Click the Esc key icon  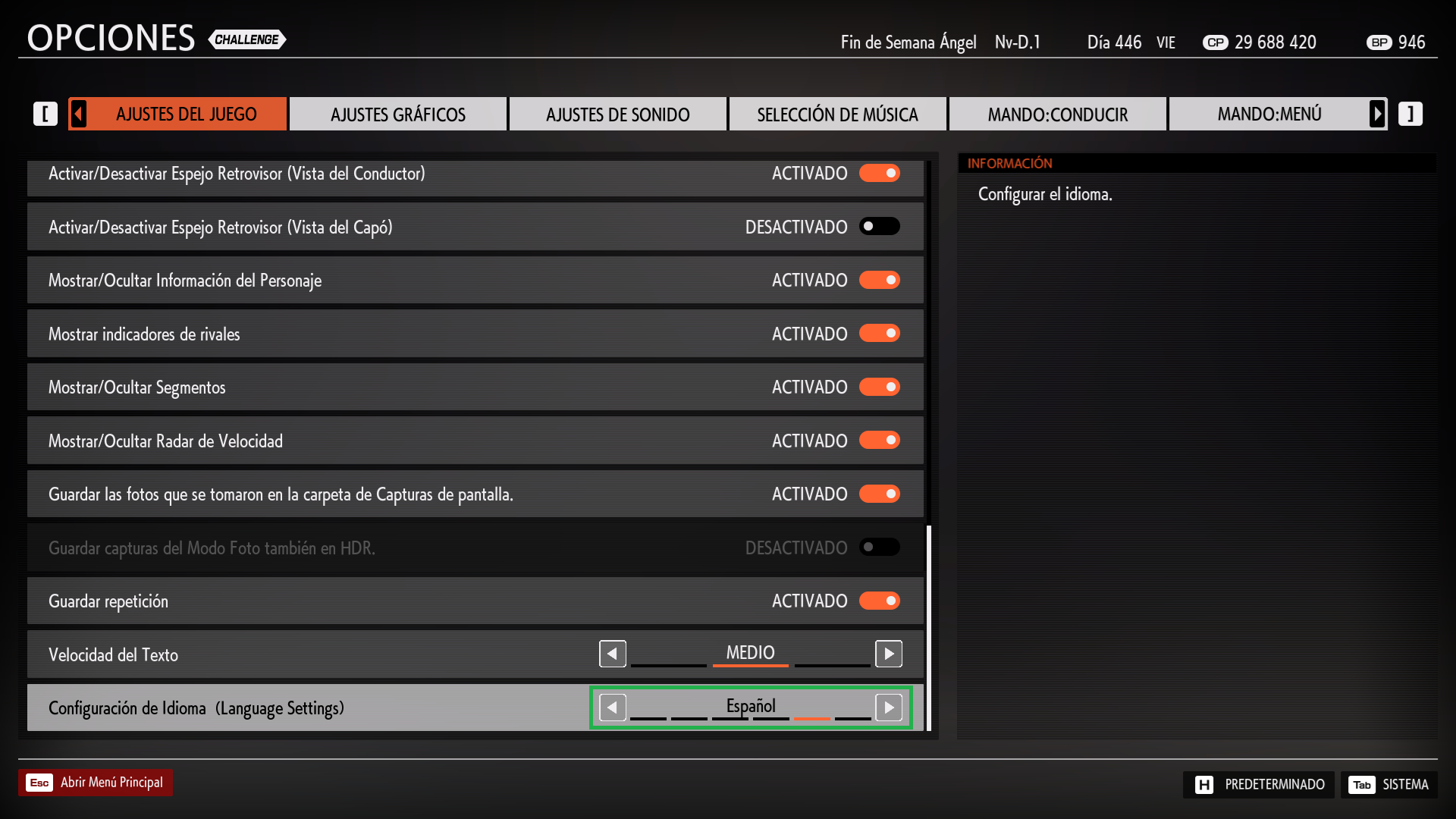pos(39,783)
